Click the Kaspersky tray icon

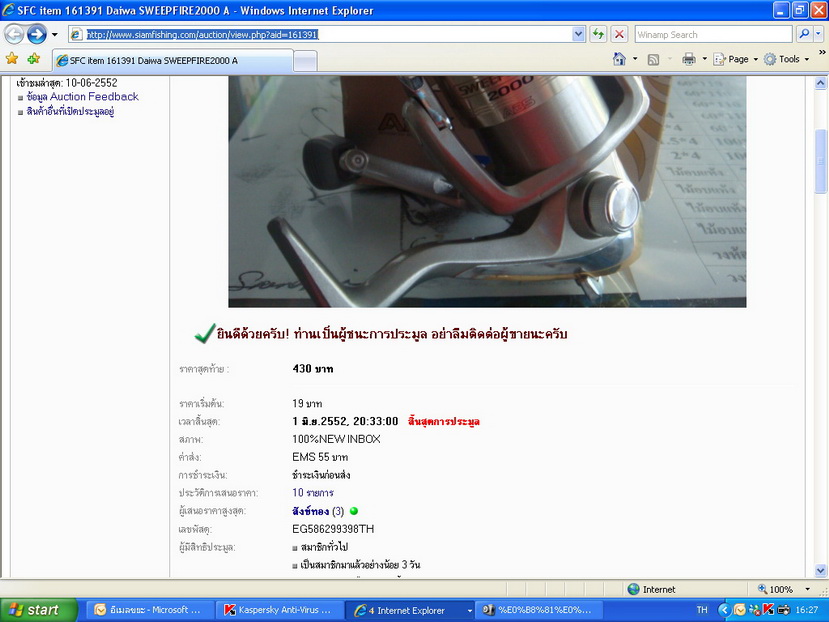(x=768, y=610)
